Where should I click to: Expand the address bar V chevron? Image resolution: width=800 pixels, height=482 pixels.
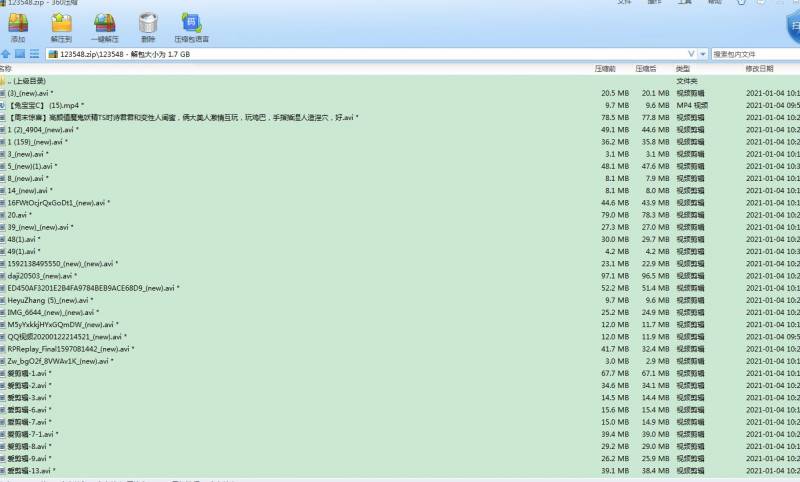690,53
